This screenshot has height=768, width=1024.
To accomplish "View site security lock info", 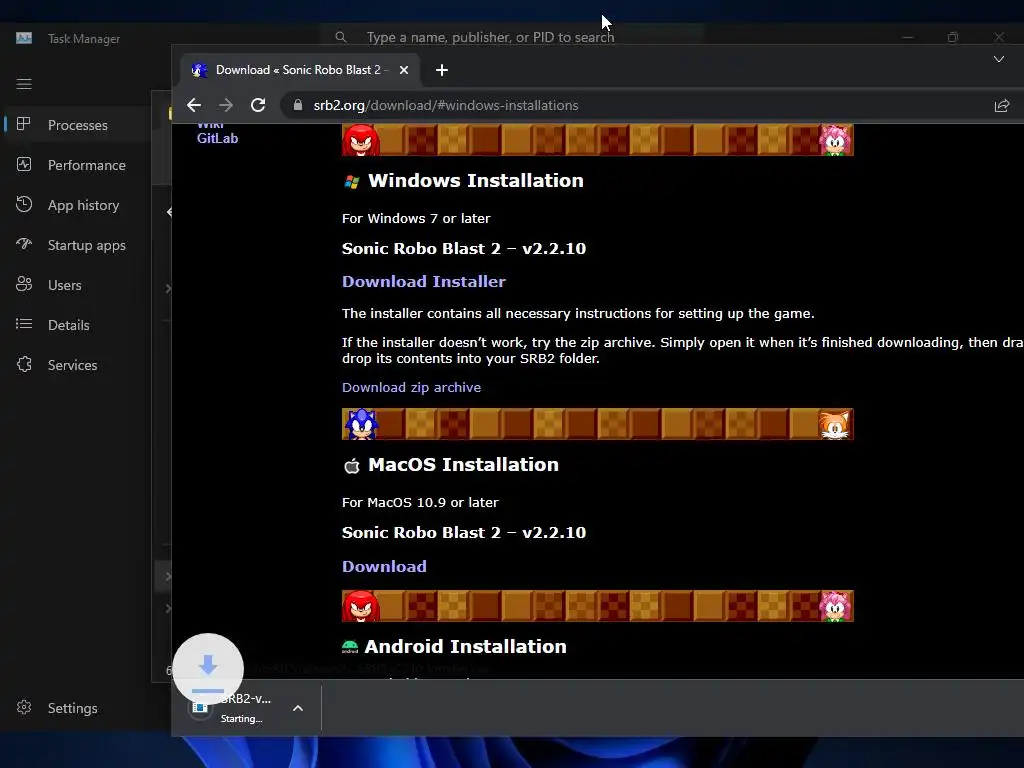I will tap(298, 105).
